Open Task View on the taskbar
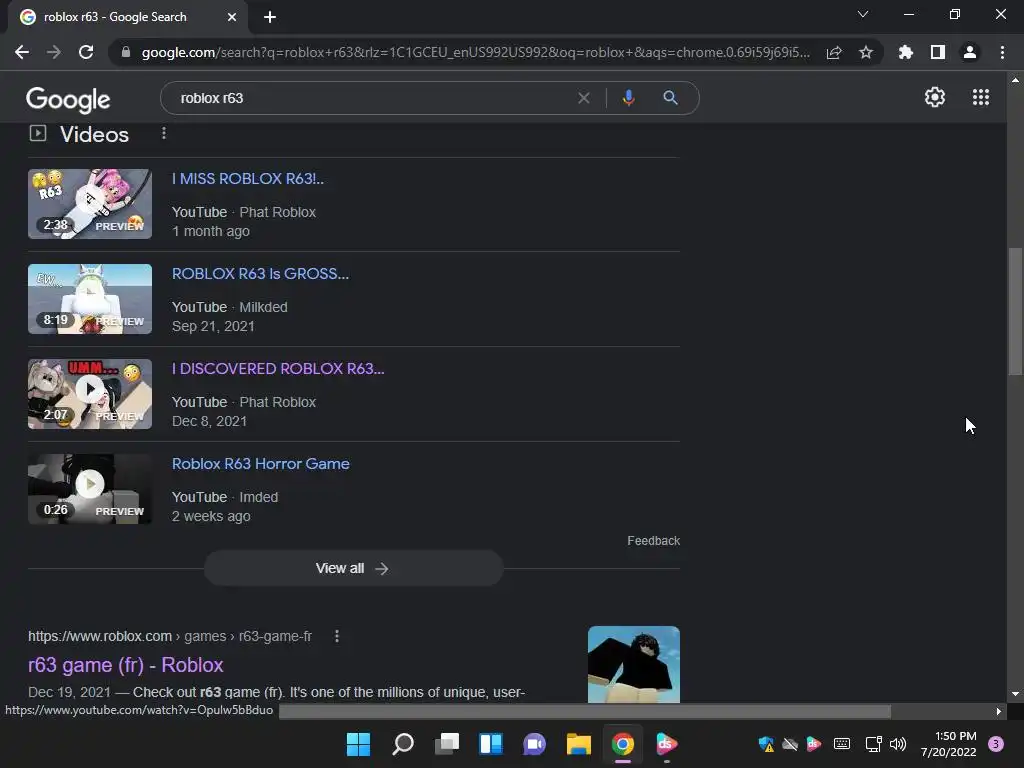The image size is (1024, 768). (447, 744)
